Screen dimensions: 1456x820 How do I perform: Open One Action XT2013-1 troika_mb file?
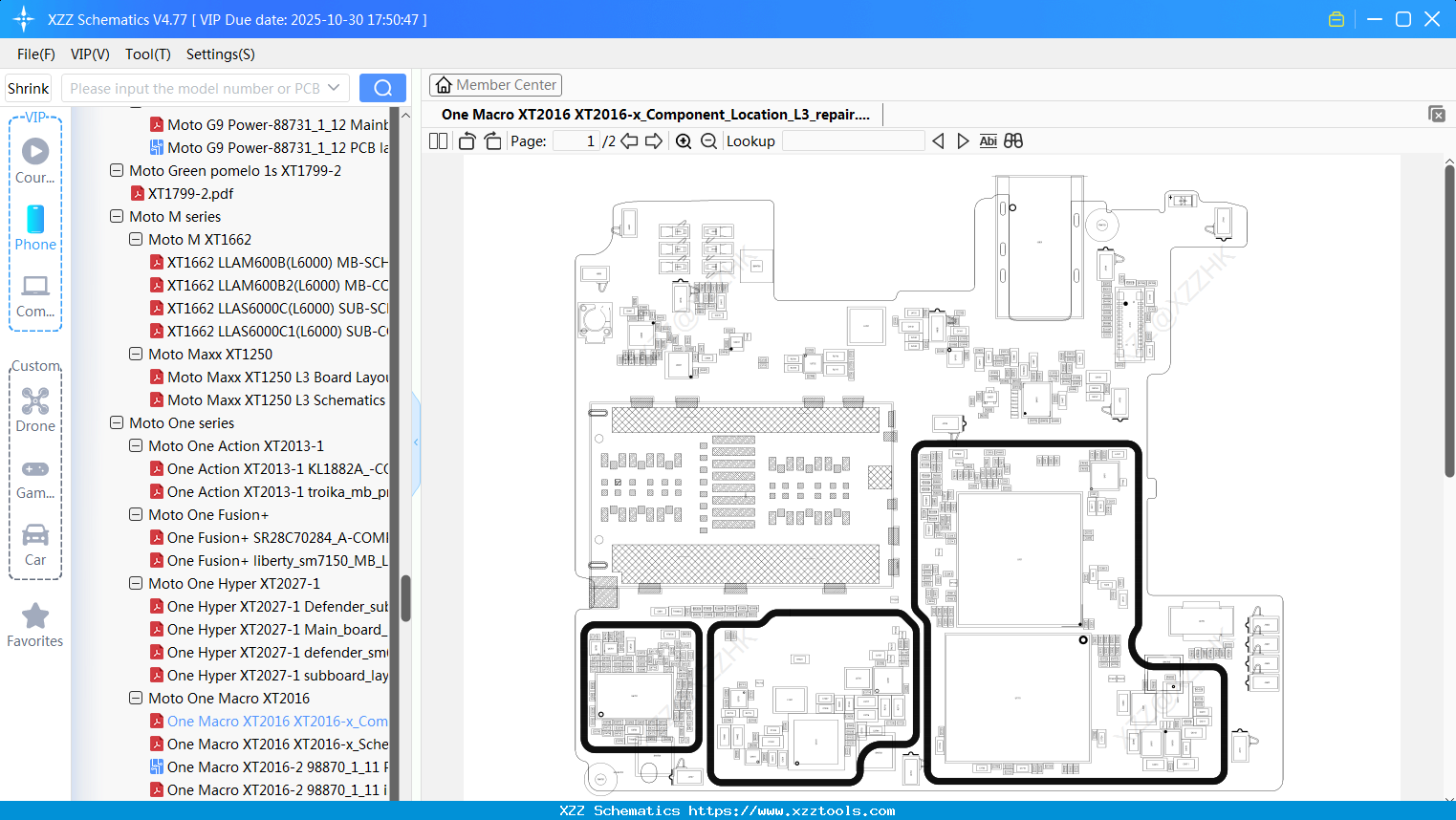click(x=269, y=491)
